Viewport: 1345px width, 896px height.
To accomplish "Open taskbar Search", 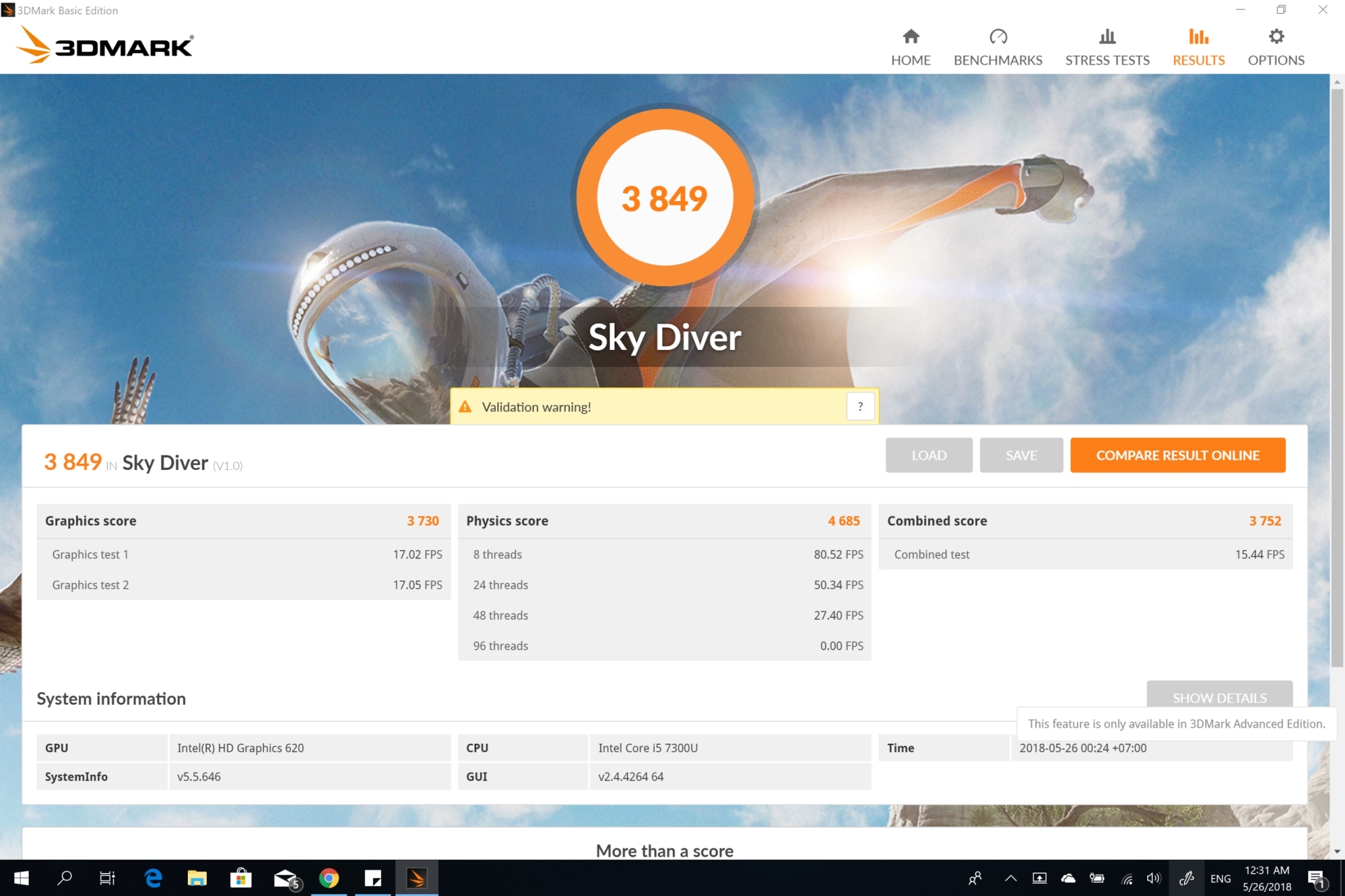I will pos(64,878).
